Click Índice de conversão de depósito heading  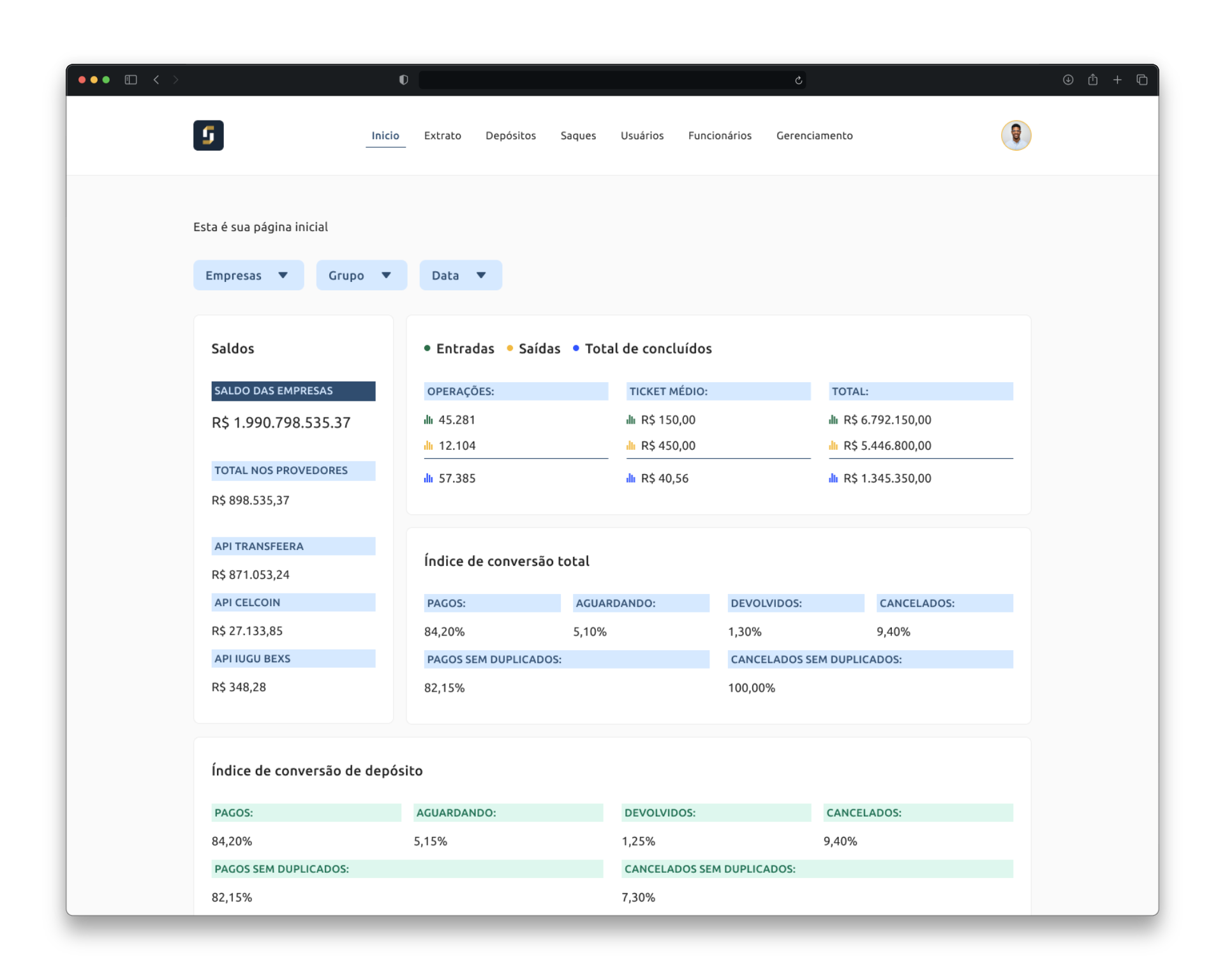pos(317,770)
